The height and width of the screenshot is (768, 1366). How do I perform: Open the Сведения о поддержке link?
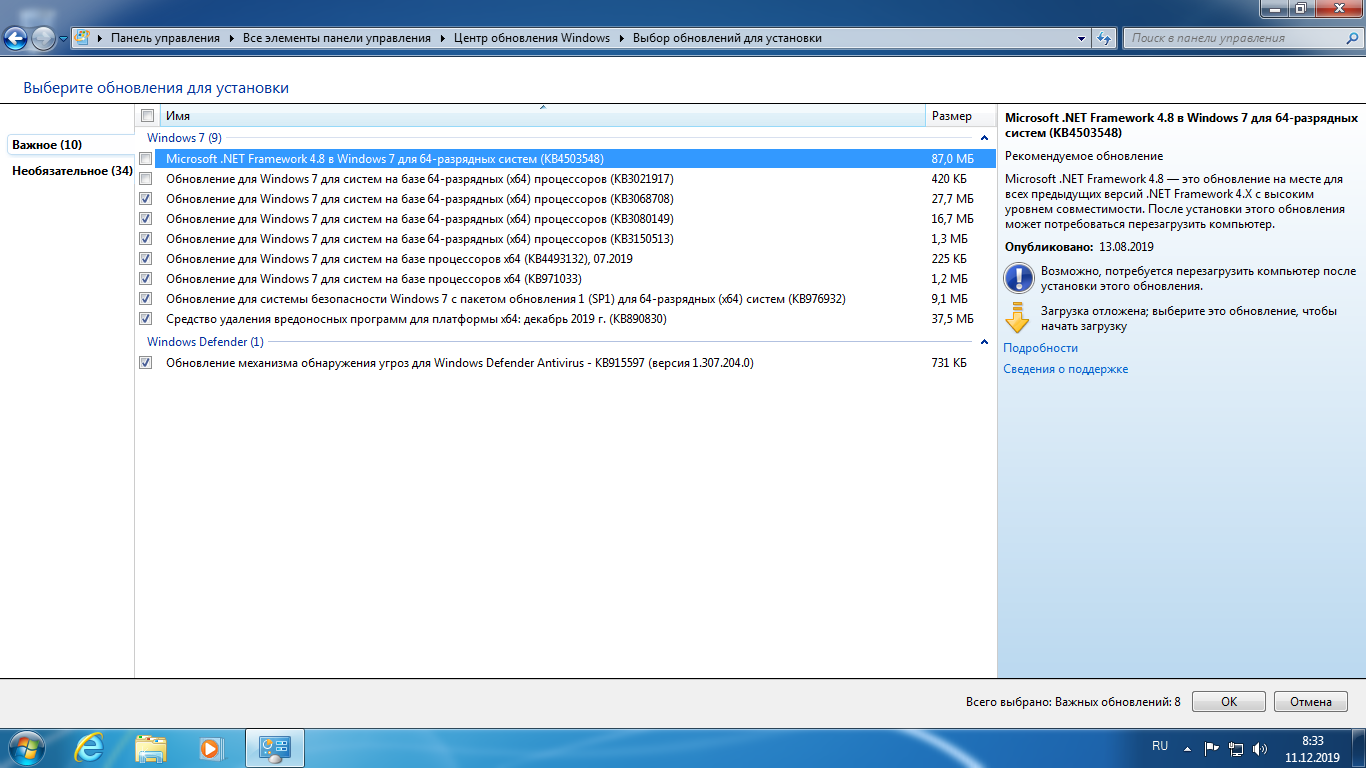point(1066,369)
